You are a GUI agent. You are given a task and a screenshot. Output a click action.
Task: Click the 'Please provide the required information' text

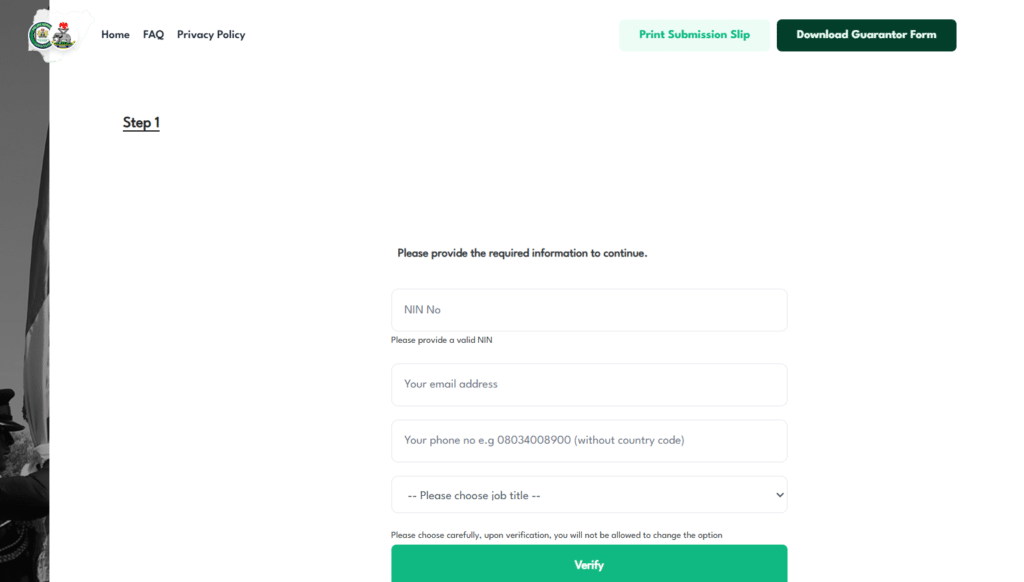(x=522, y=253)
